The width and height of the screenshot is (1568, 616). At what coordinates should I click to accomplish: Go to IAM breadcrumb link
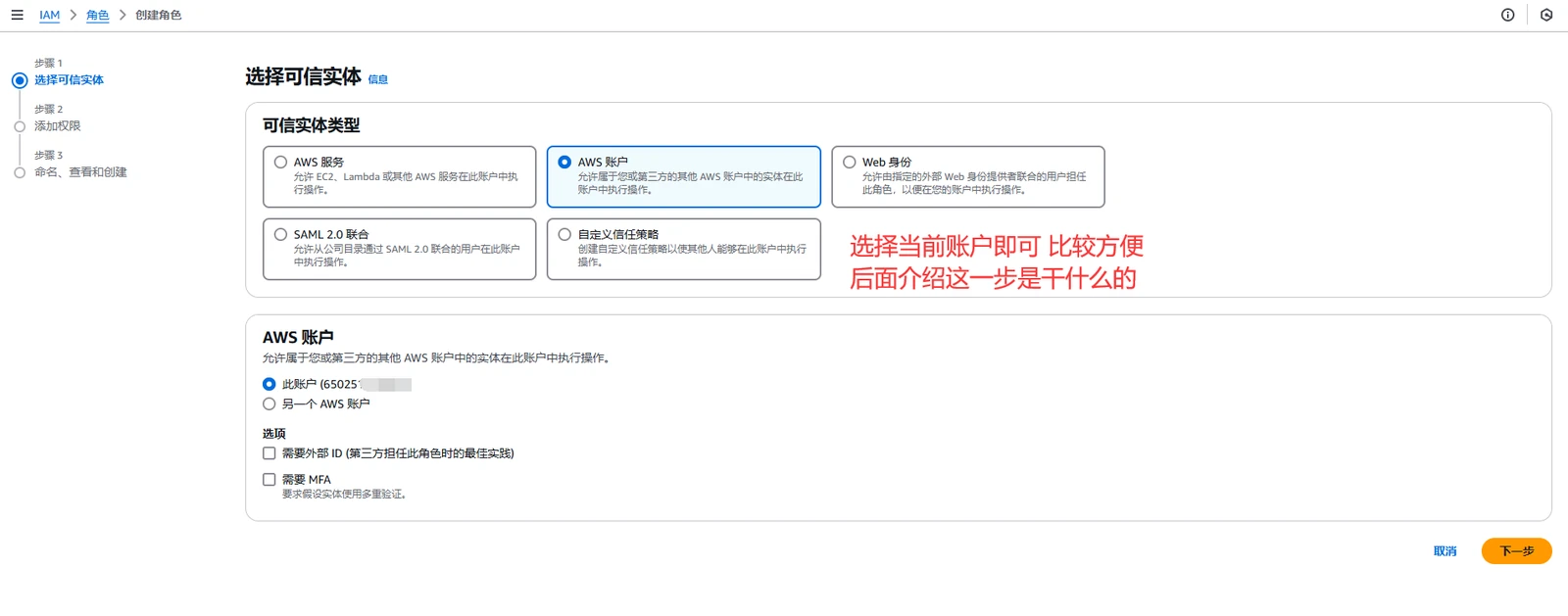pyautogui.click(x=49, y=16)
